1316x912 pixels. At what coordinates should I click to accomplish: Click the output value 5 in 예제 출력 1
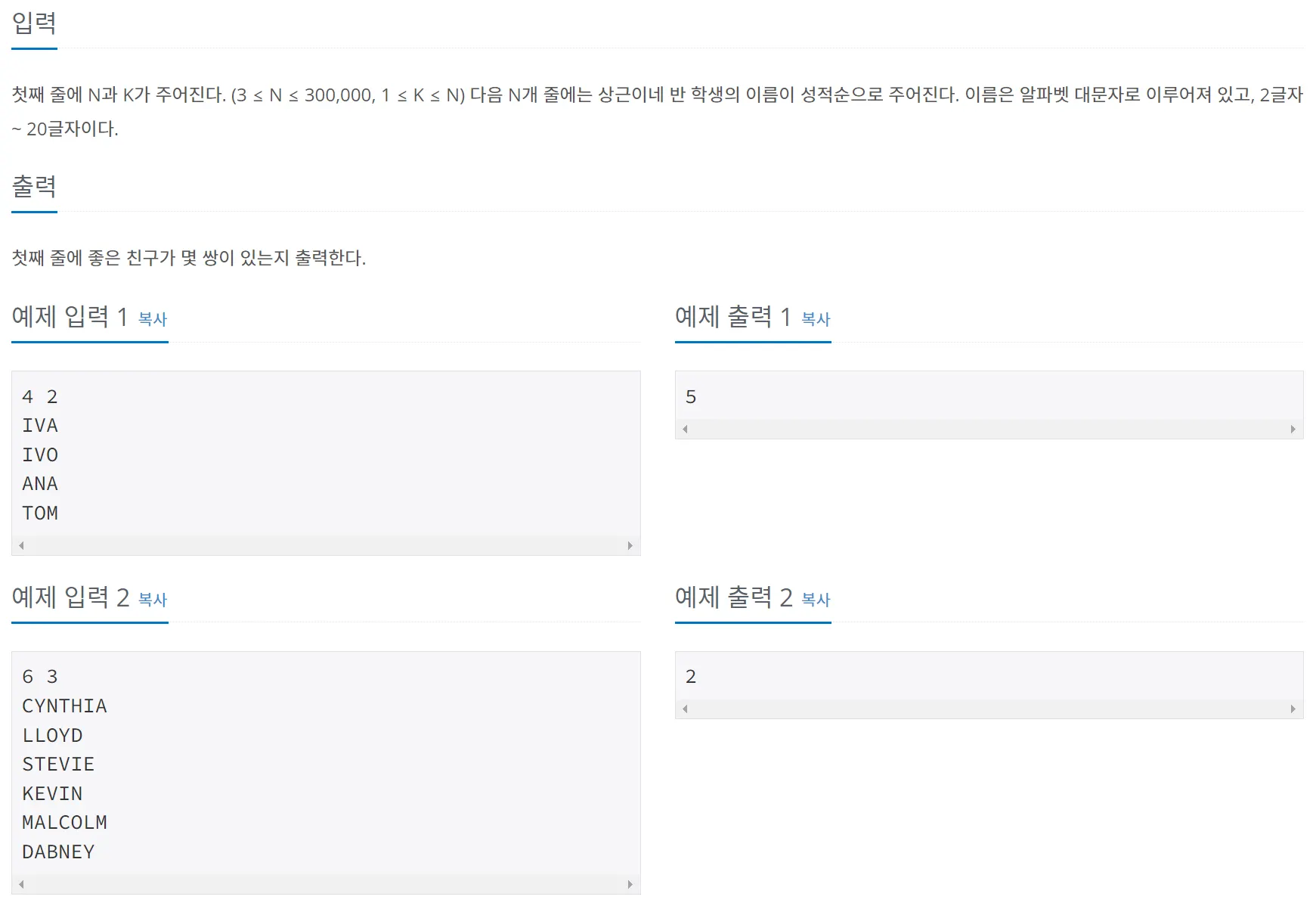(x=691, y=397)
